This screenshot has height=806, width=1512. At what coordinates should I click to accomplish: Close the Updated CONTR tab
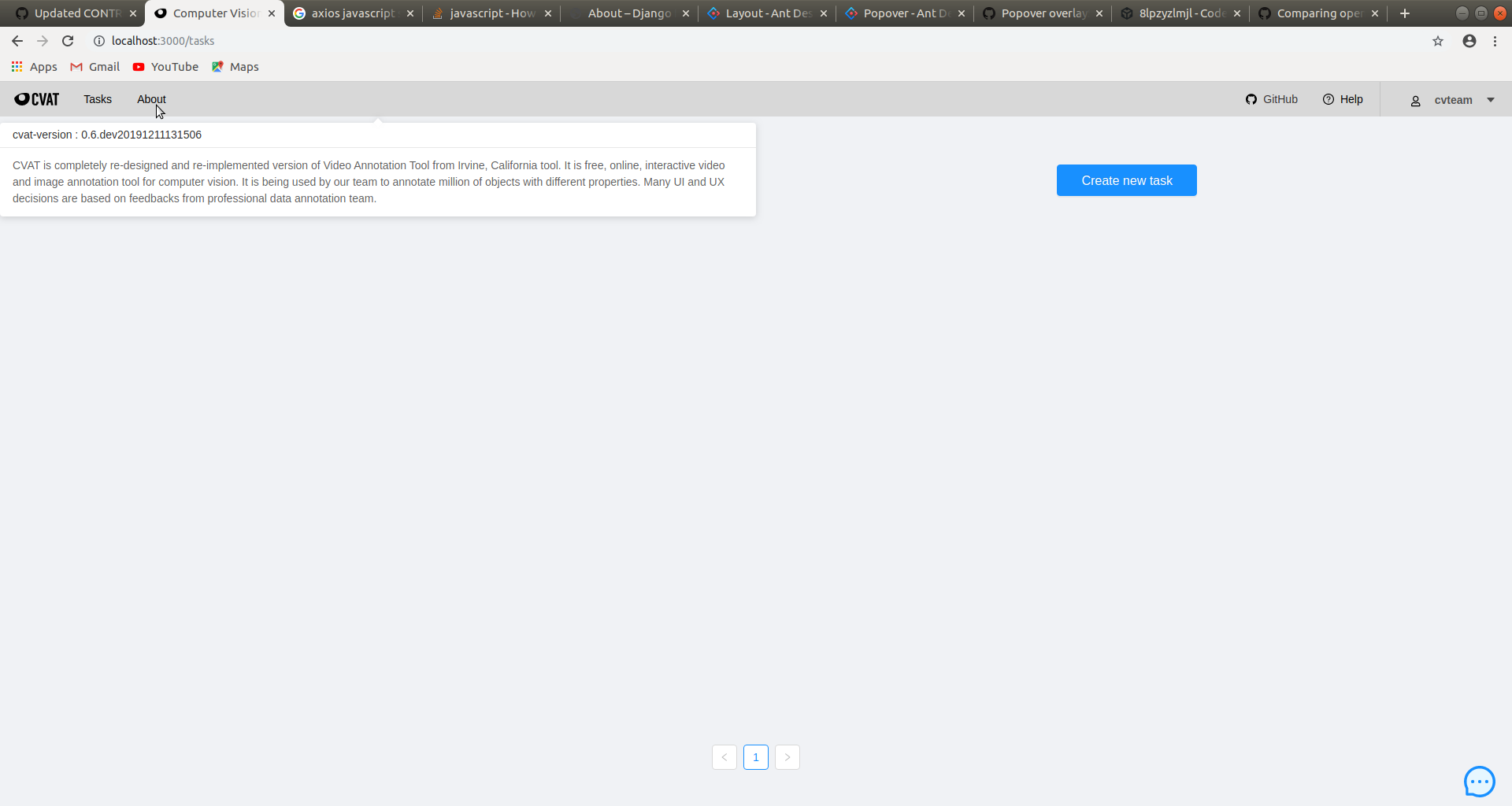(133, 13)
